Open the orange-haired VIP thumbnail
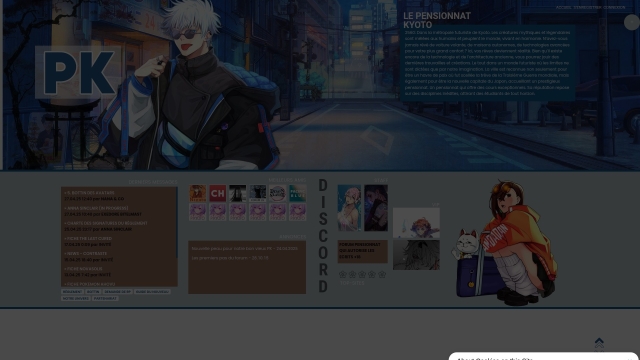This screenshot has width=640, height=360. pos(416,222)
